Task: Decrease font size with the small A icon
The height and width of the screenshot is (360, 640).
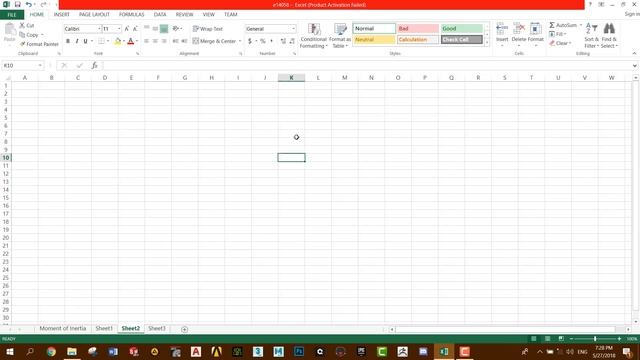Action: 135,29
